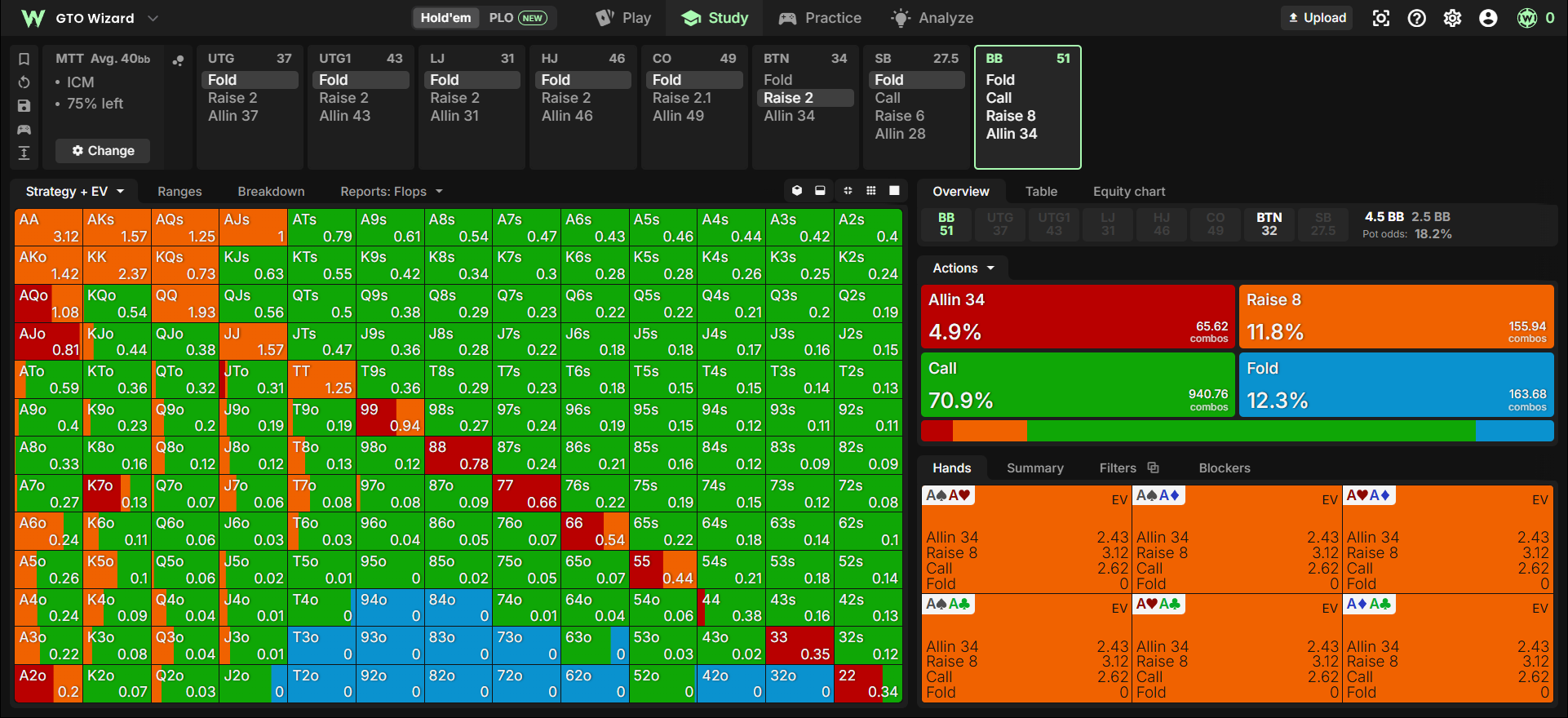Click the bookmark icon in left sidebar
The height and width of the screenshot is (718, 1568).
click(x=24, y=59)
